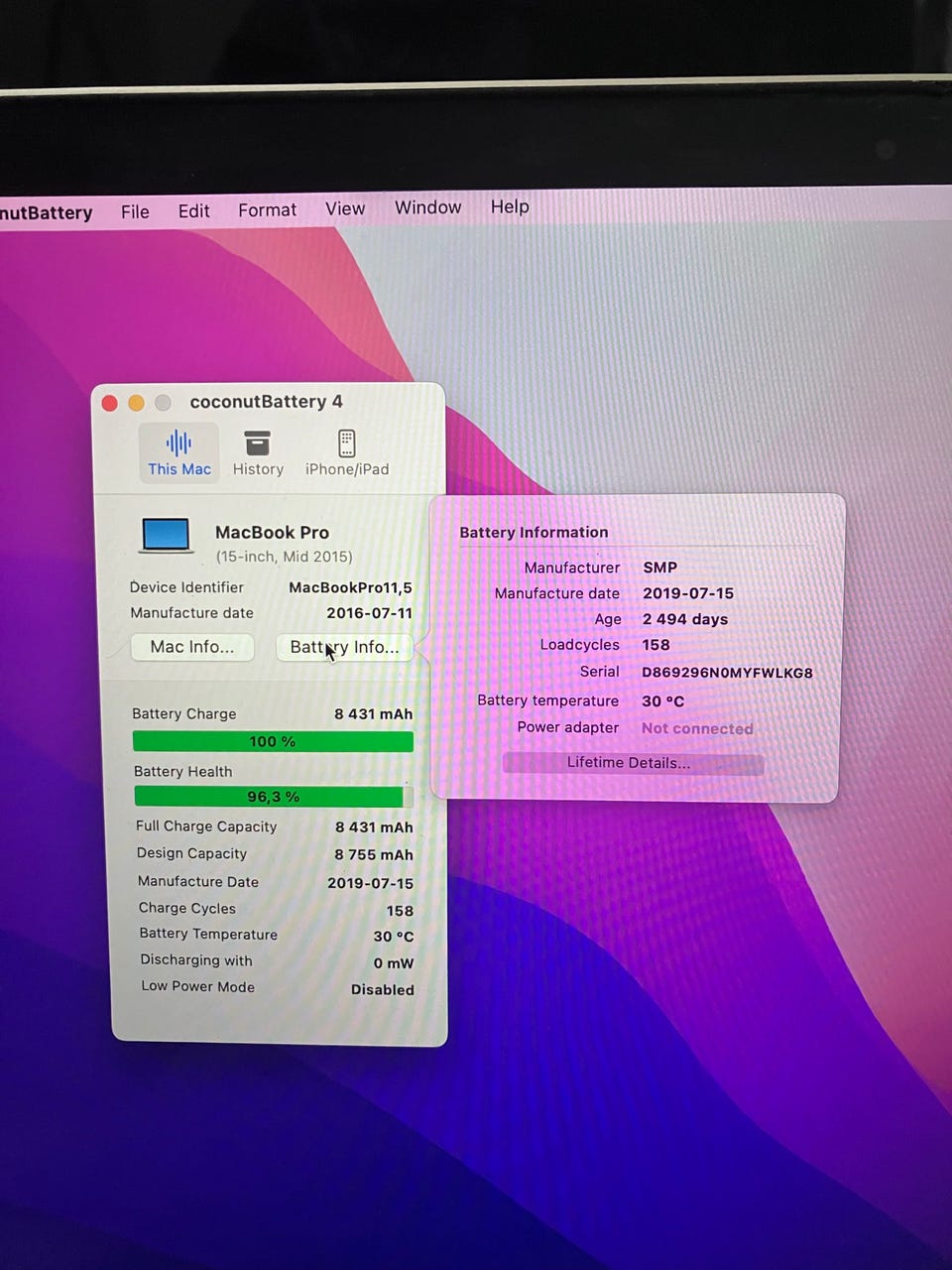
Task: Open the Window menu
Action: [427, 207]
